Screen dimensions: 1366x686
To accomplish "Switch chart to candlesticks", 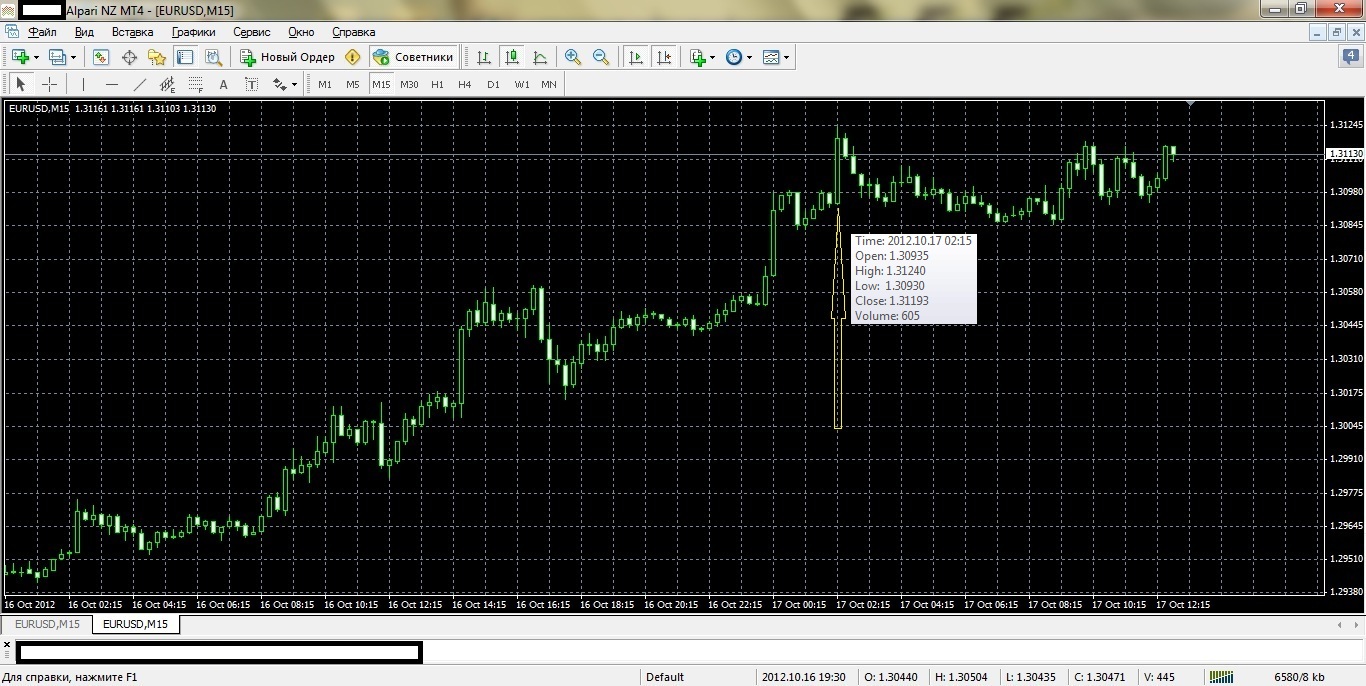I will [512, 57].
